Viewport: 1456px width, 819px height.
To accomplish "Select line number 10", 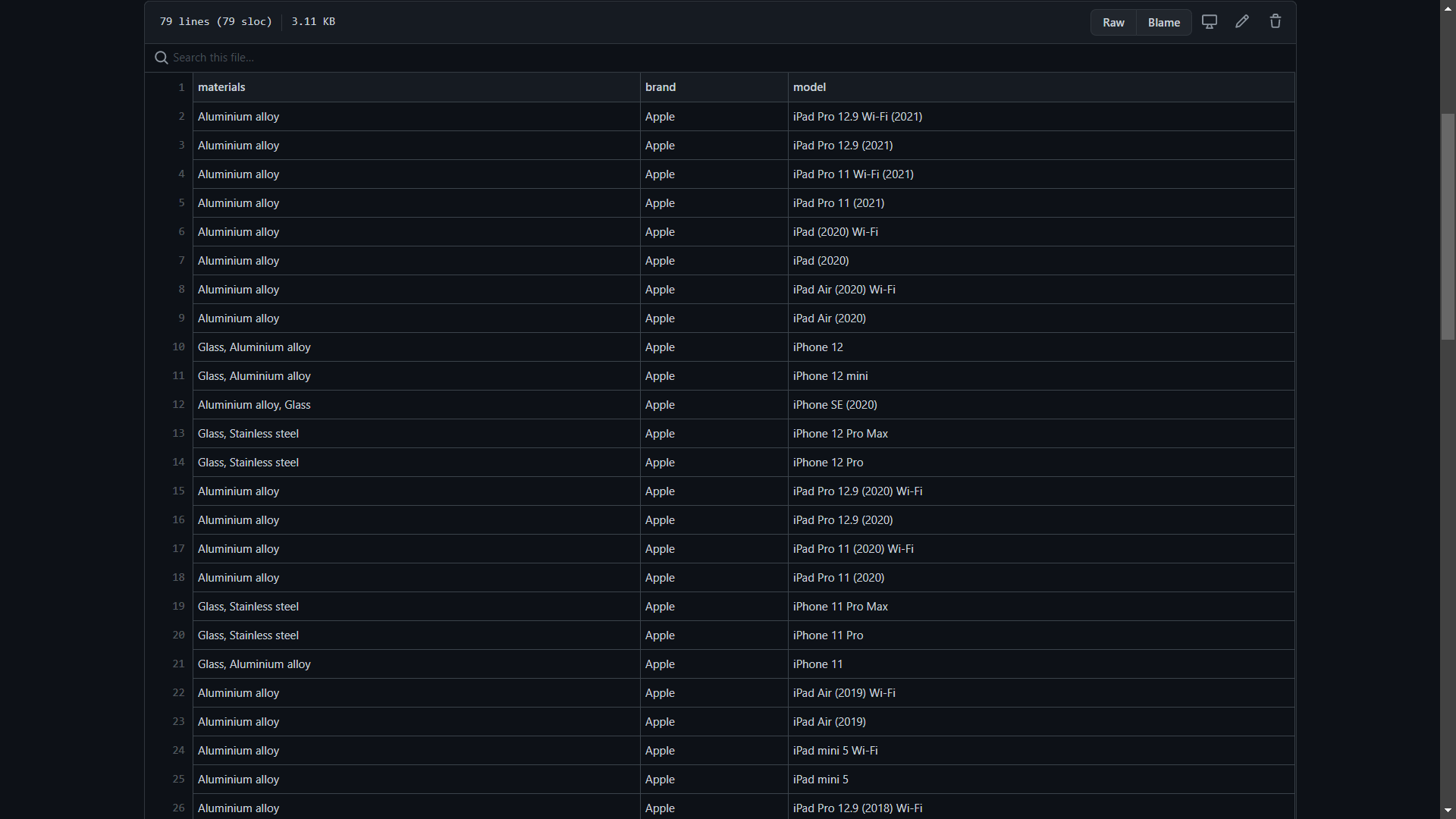I will pos(178,347).
